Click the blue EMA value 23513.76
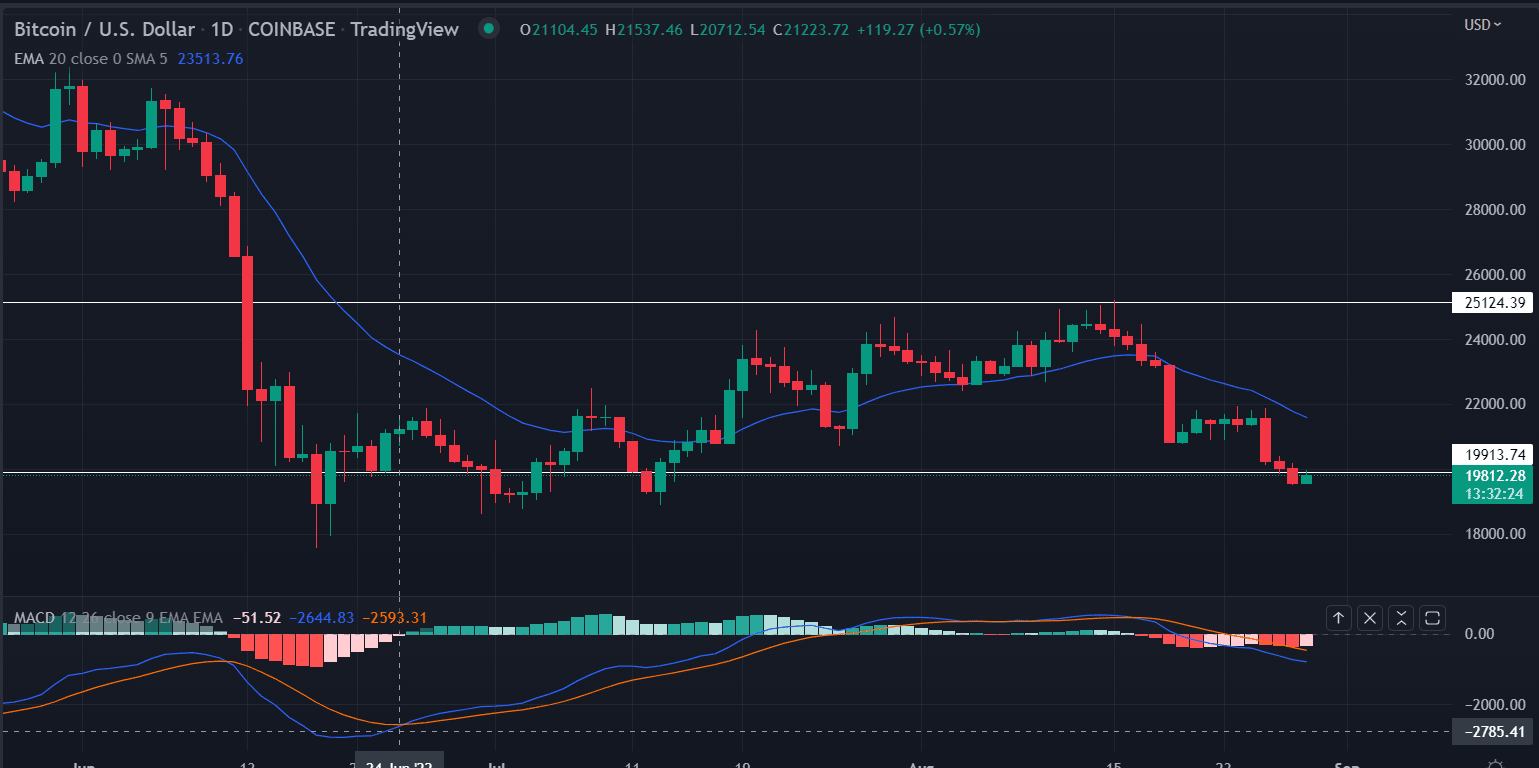This screenshot has width=1539, height=768. [x=210, y=58]
